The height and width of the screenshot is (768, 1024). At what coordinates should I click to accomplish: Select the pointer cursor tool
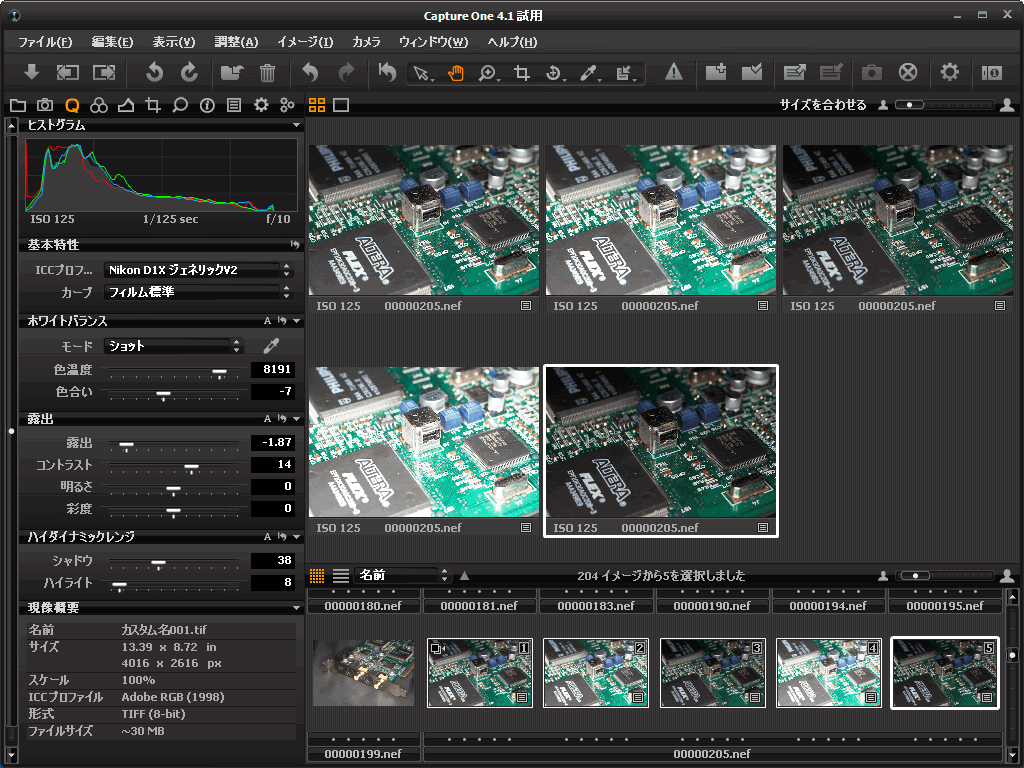(421, 73)
